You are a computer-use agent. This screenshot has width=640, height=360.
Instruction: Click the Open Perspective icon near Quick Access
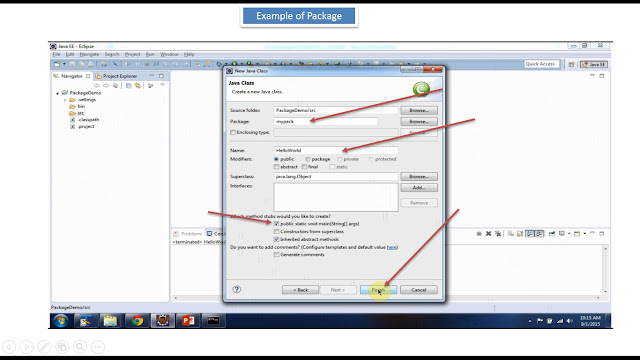(x=571, y=64)
